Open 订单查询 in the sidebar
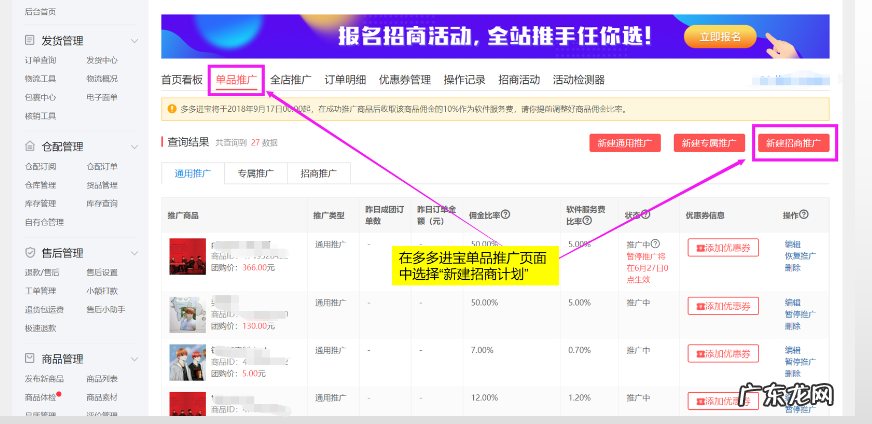The height and width of the screenshot is (424, 872). pos(40,60)
